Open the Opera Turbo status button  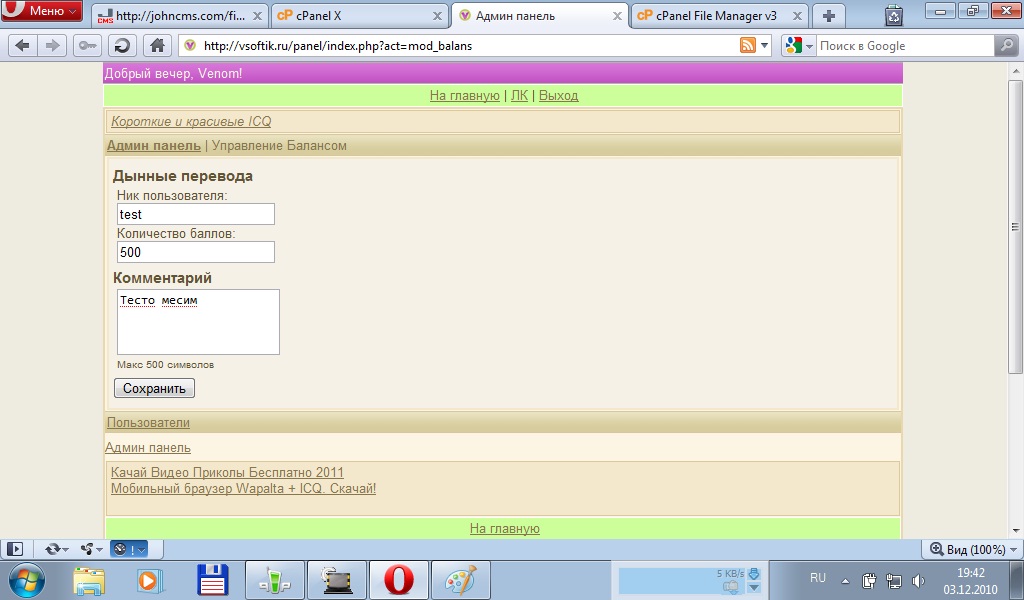(129, 549)
